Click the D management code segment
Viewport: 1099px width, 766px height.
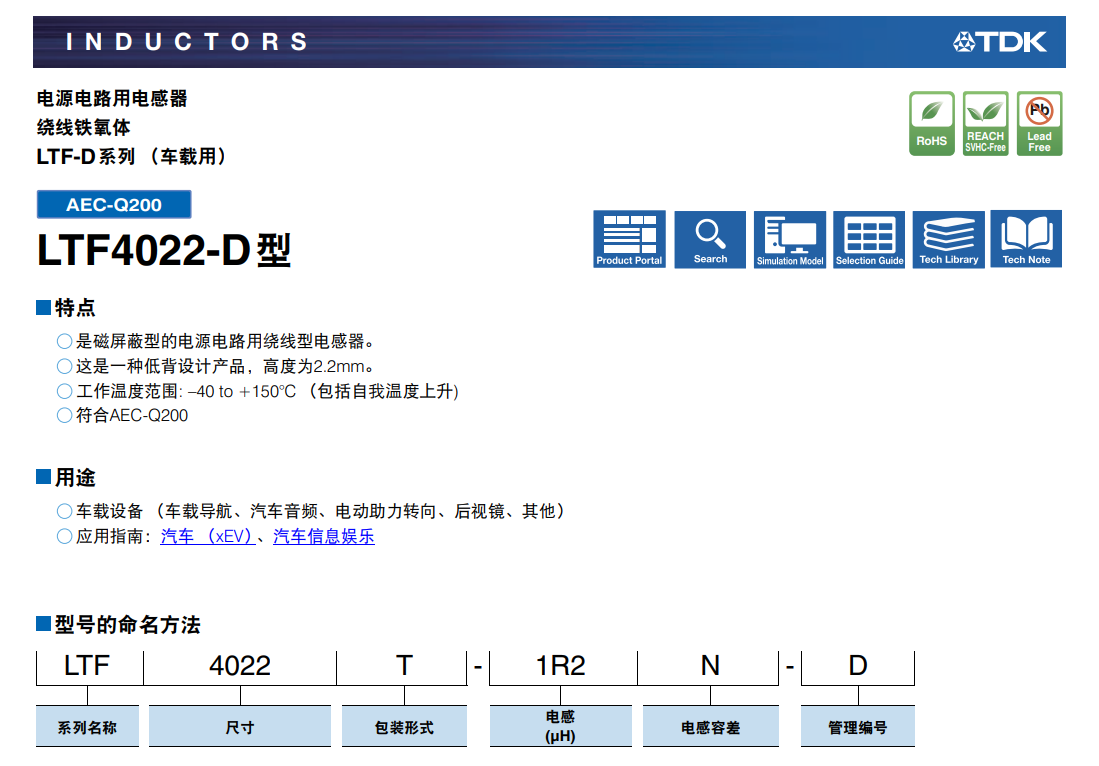(x=858, y=666)
